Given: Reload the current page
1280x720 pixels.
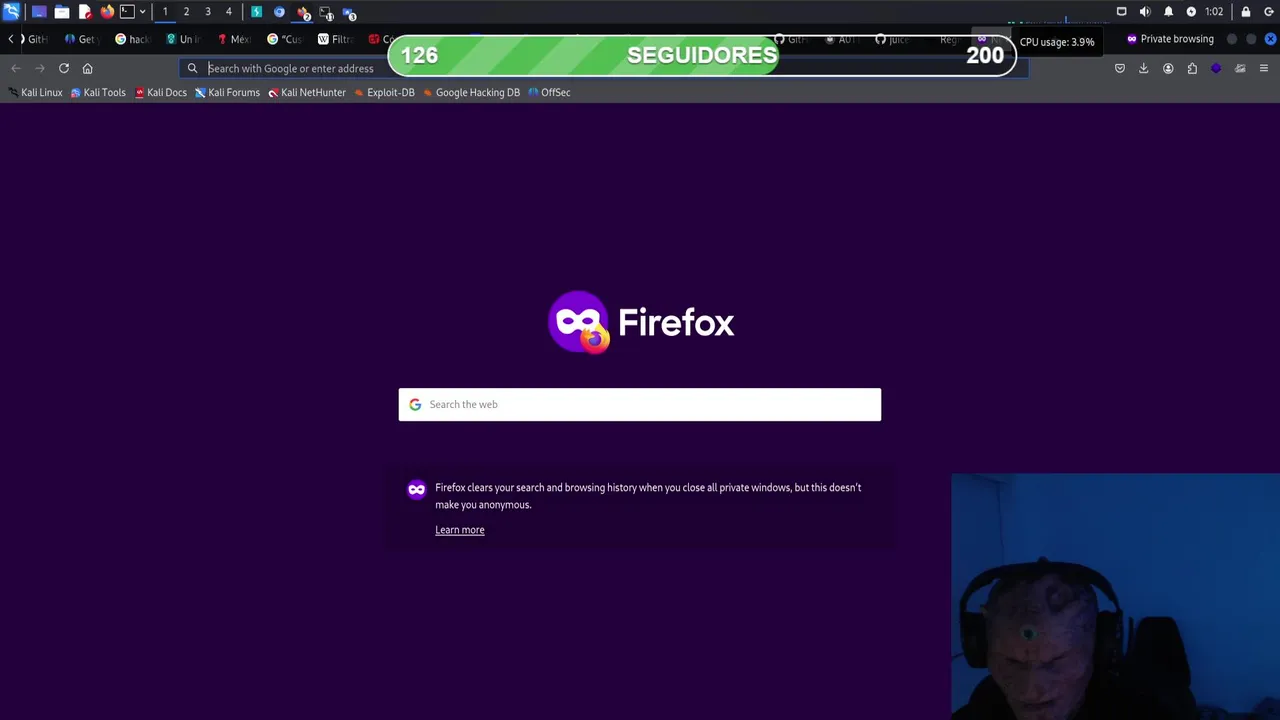Looking at the screenshot, I should (x=64, y=68).
